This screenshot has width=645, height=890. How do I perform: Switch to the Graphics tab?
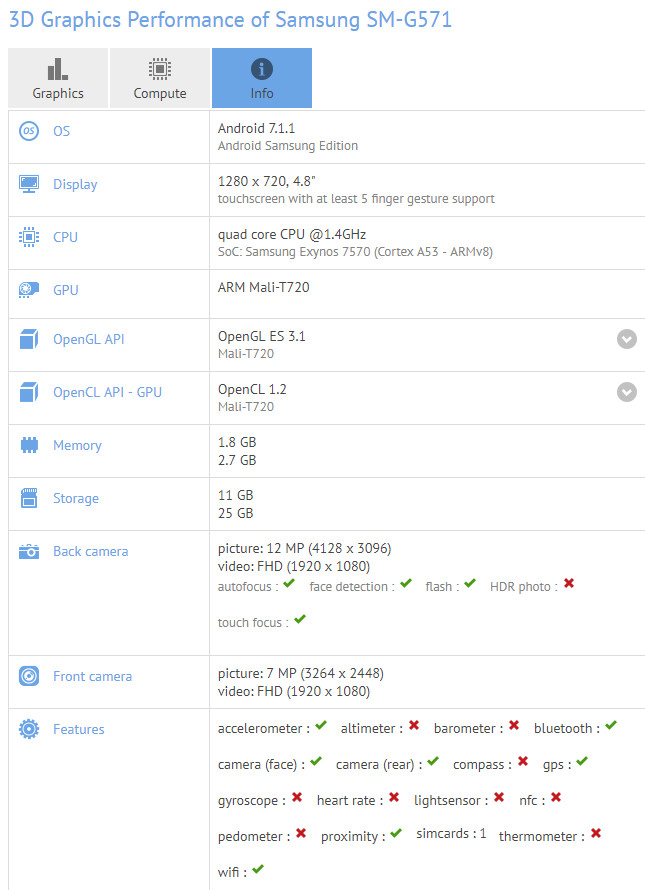click(x=58, y=78)
